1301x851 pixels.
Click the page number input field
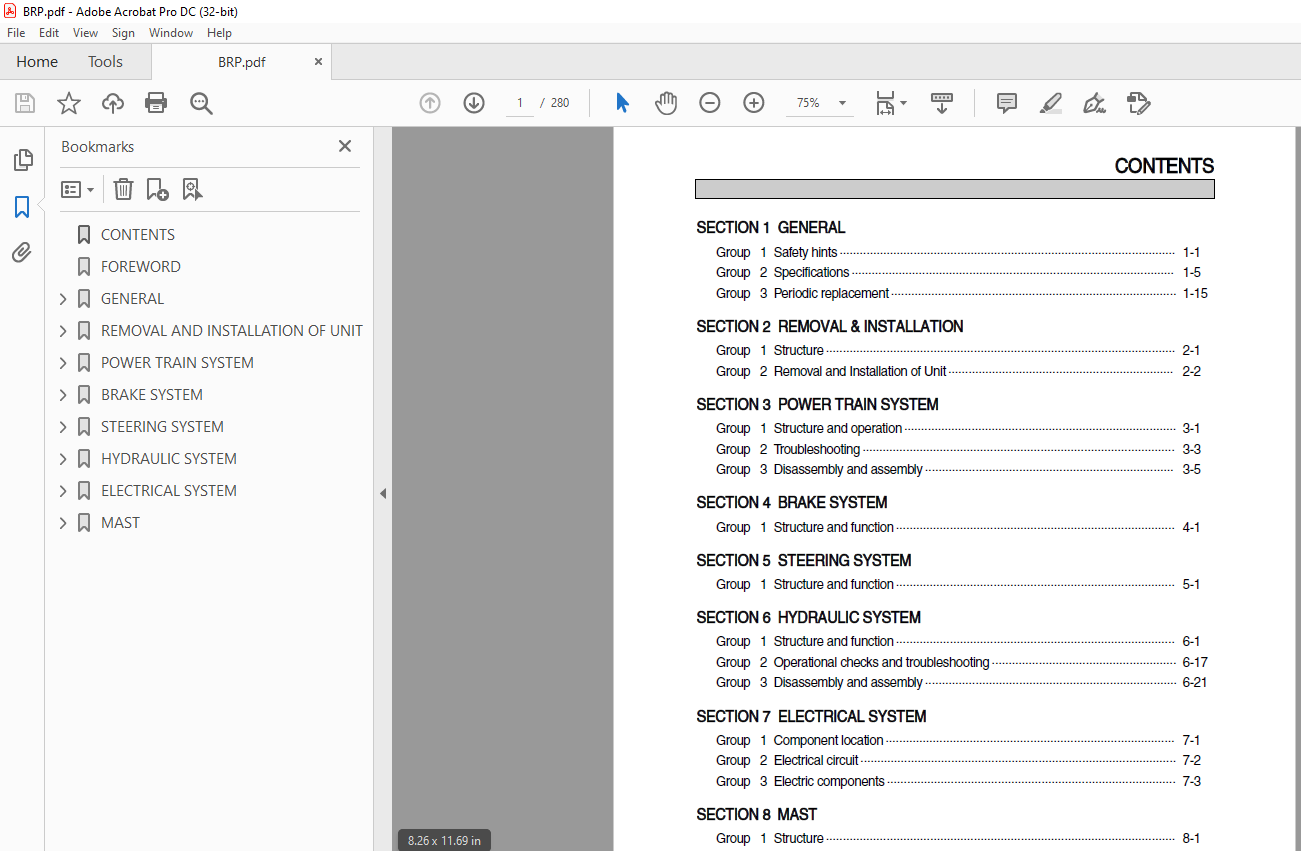pos(520,103)
